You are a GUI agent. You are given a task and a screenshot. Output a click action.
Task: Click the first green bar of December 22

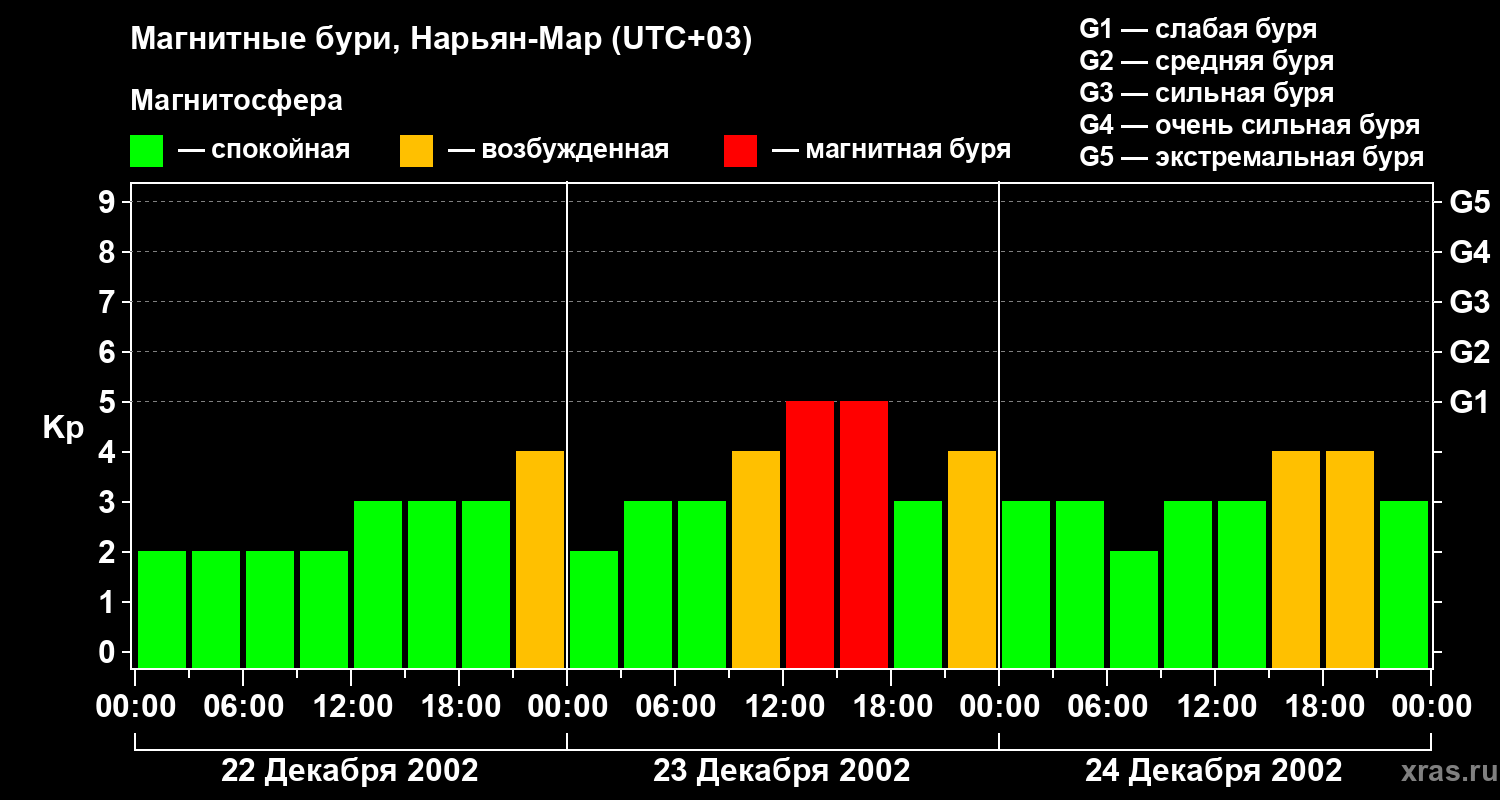[162, 609]
